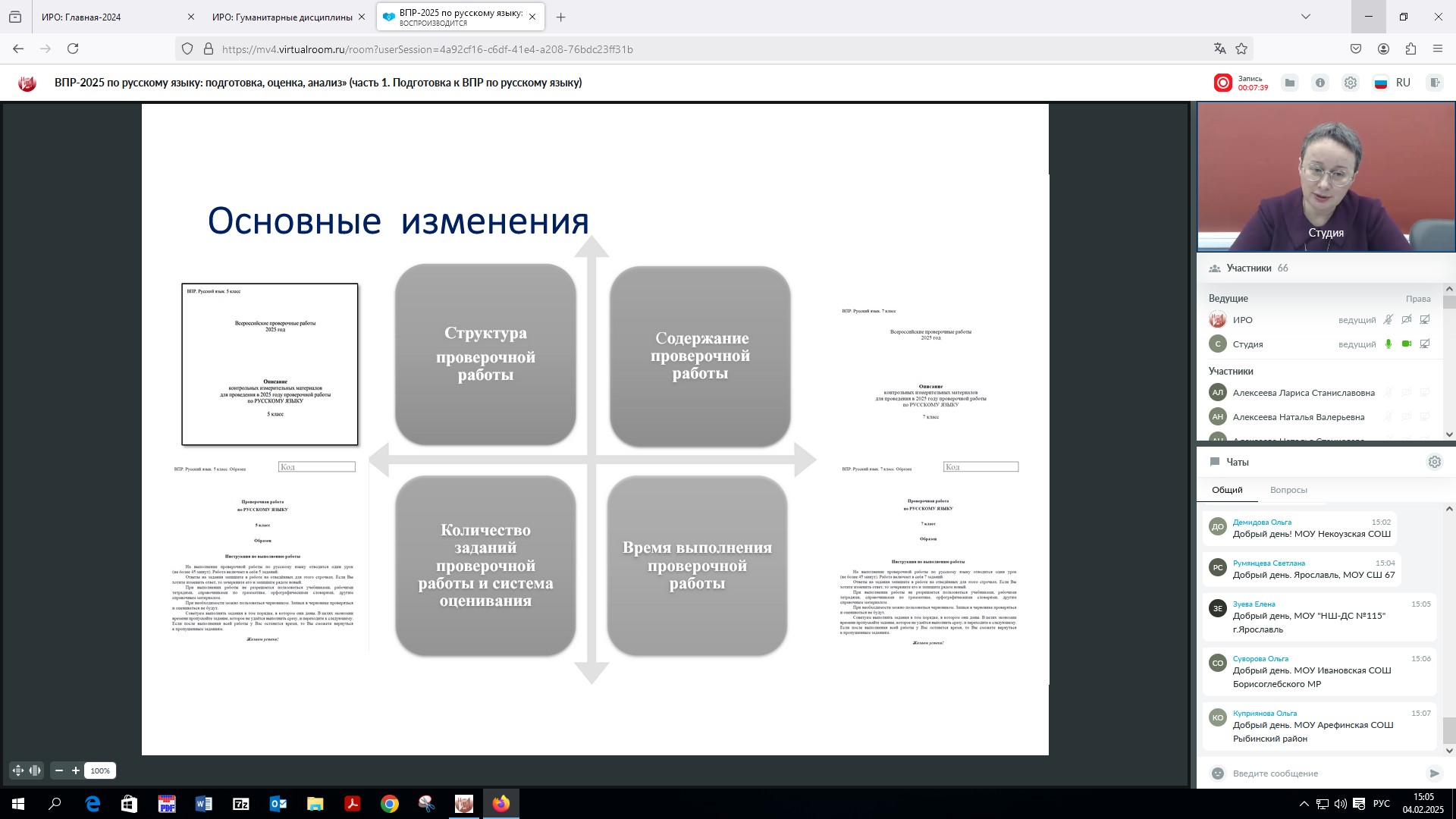Open the volume icon in system tray
1456x819 pixels.
[x=1340, y=804]
